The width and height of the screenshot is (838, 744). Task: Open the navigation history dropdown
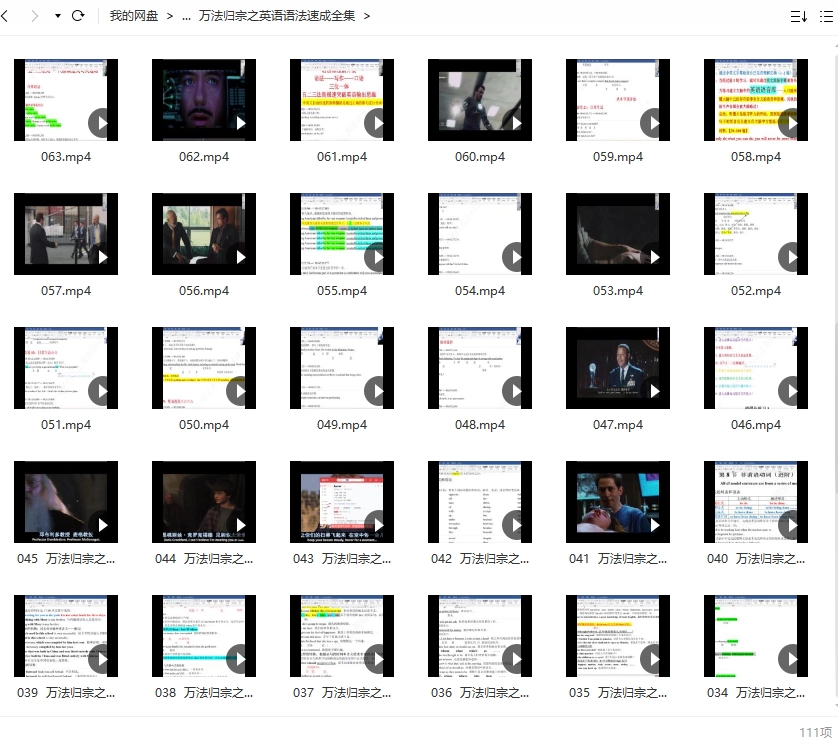point(57,16)
